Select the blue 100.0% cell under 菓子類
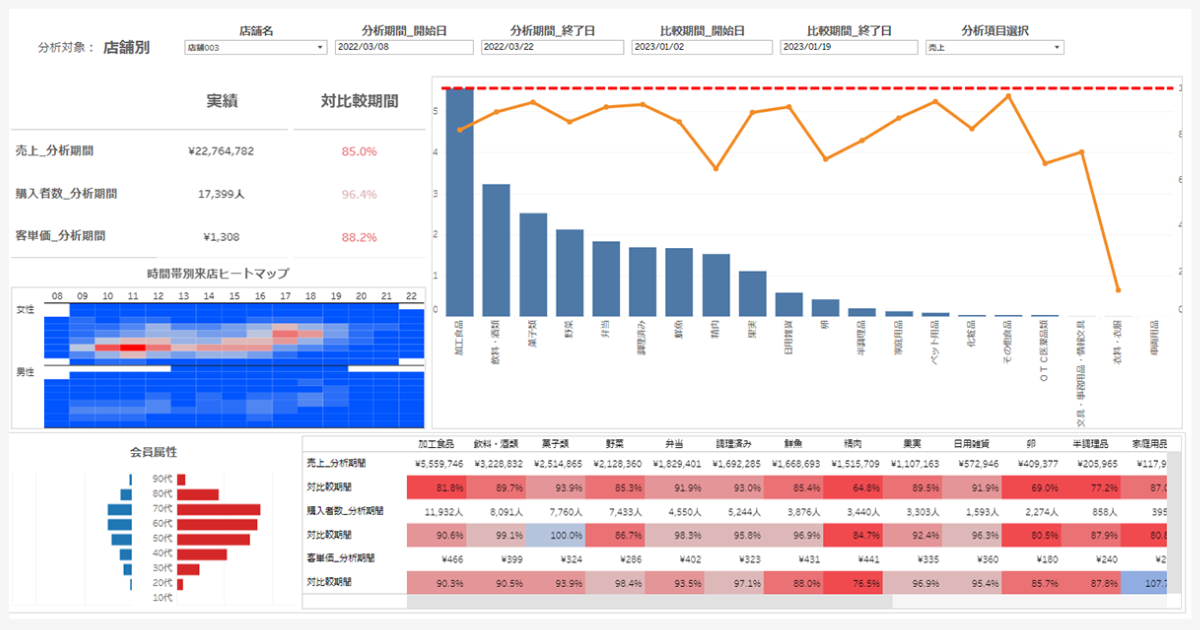This screenshot has width=1200, height=630. click(x=556, y=534)
